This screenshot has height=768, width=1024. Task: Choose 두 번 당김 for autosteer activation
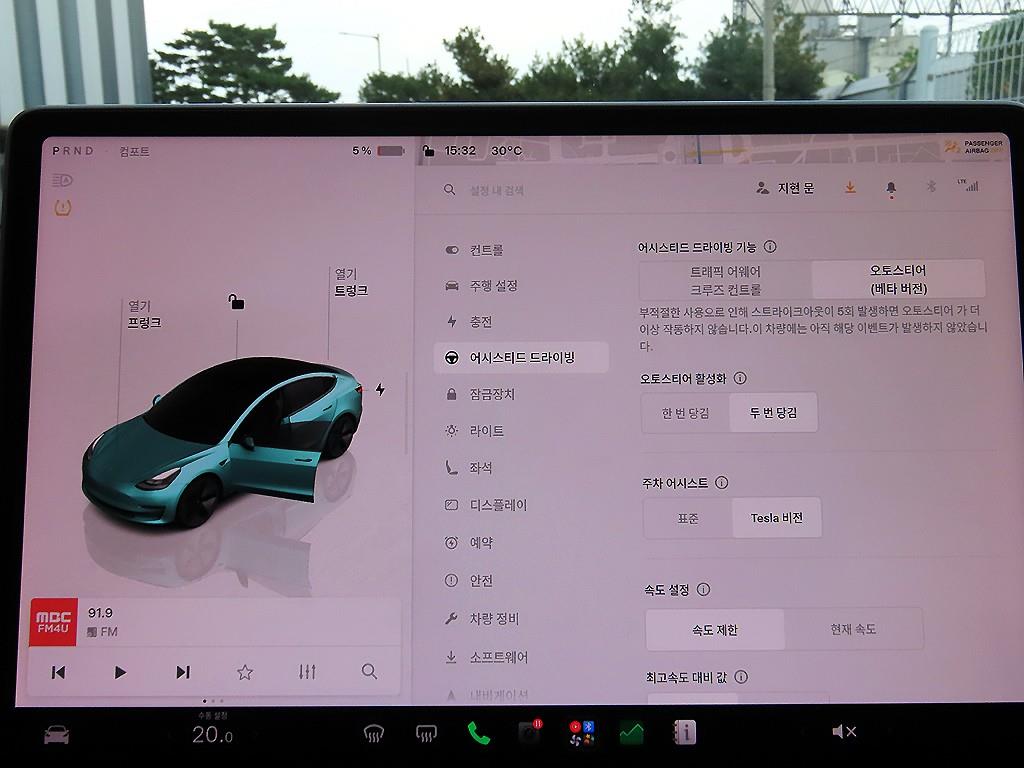coord(773,412)
